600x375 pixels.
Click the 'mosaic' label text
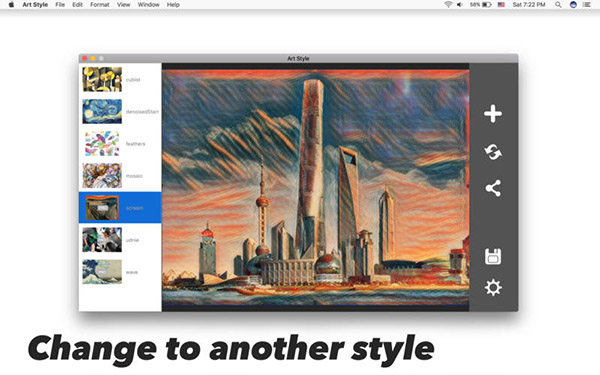134,176
